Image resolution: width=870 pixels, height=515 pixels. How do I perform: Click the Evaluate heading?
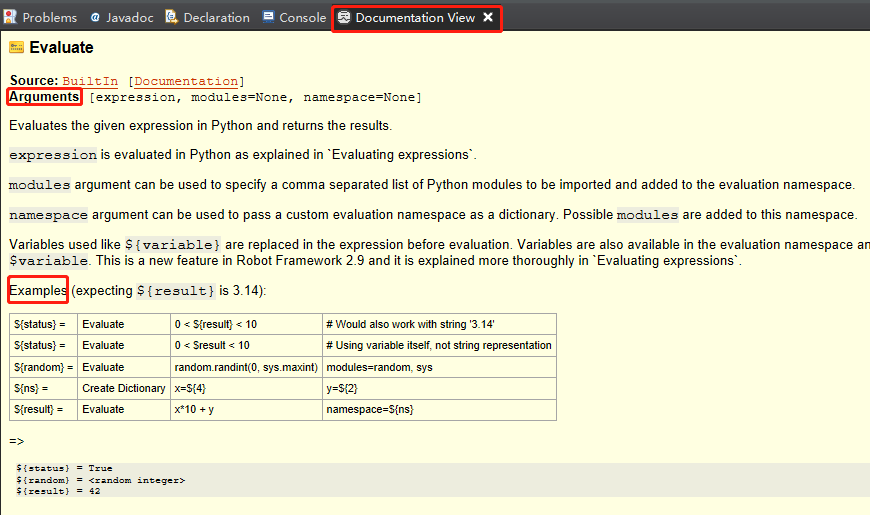(x=61, y=48)
